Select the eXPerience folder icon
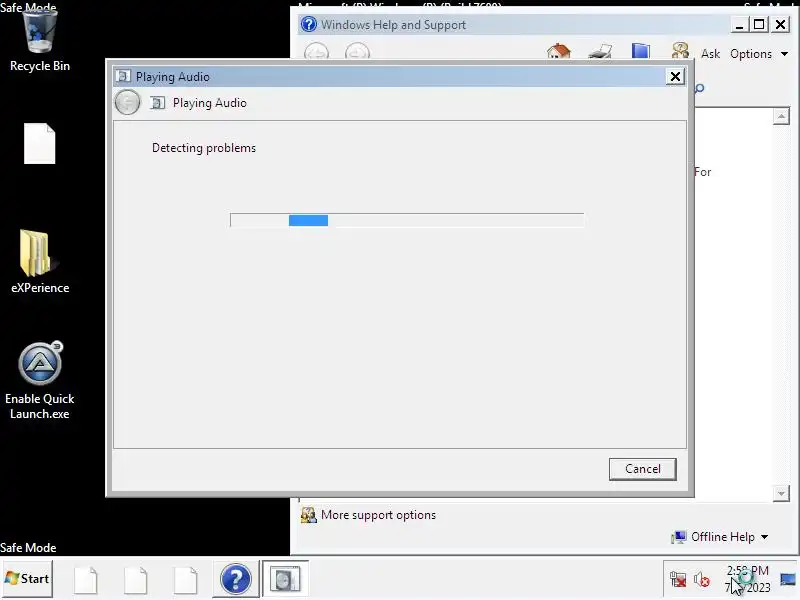Image resolution: width=800 pixels, height=600 pixels. click(40, 261)
